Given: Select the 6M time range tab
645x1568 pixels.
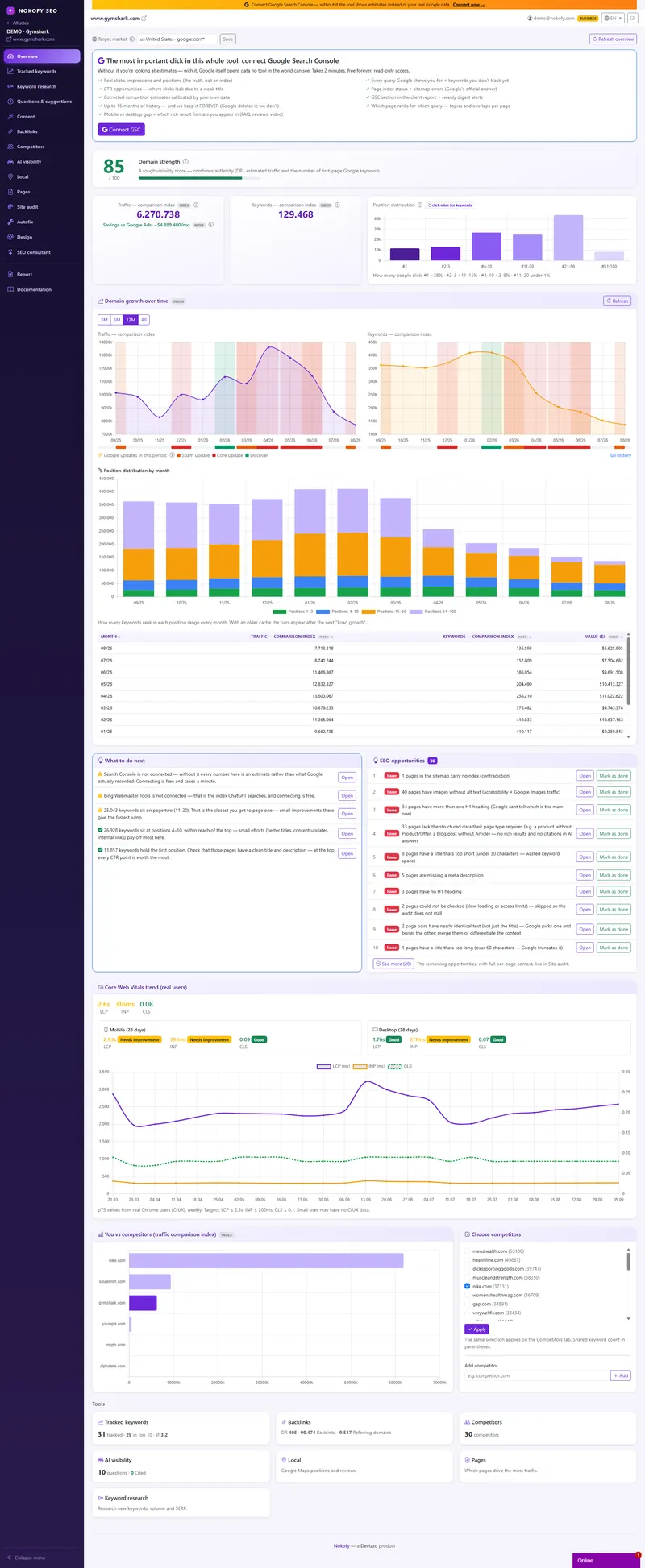Looking at the screenshot, I should click(117, 320).
